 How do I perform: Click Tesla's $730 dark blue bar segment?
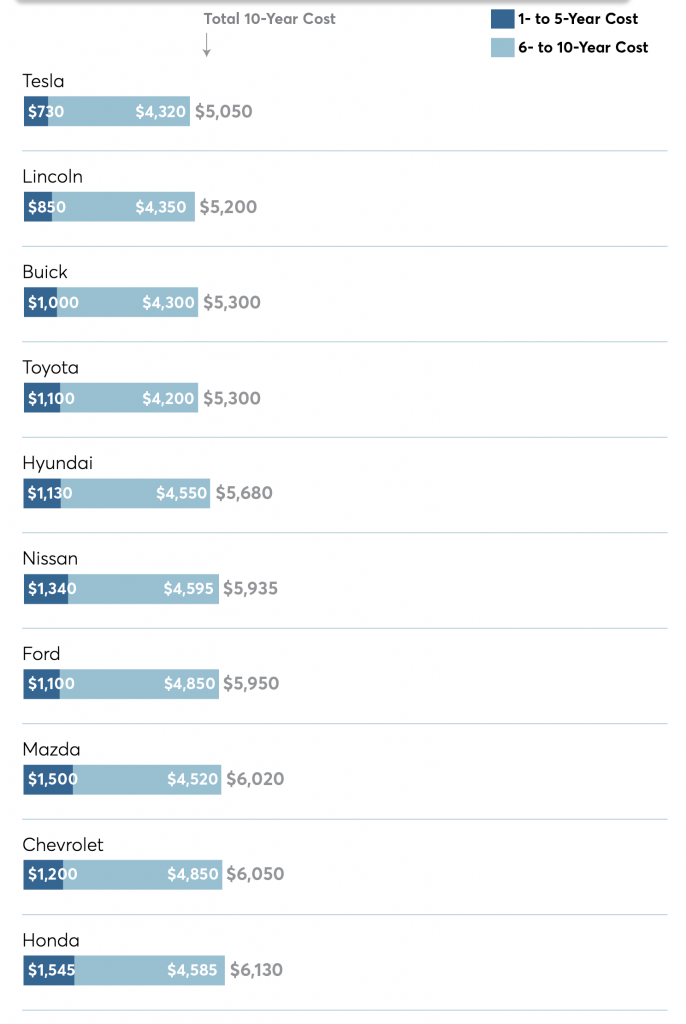click(36, 112)
